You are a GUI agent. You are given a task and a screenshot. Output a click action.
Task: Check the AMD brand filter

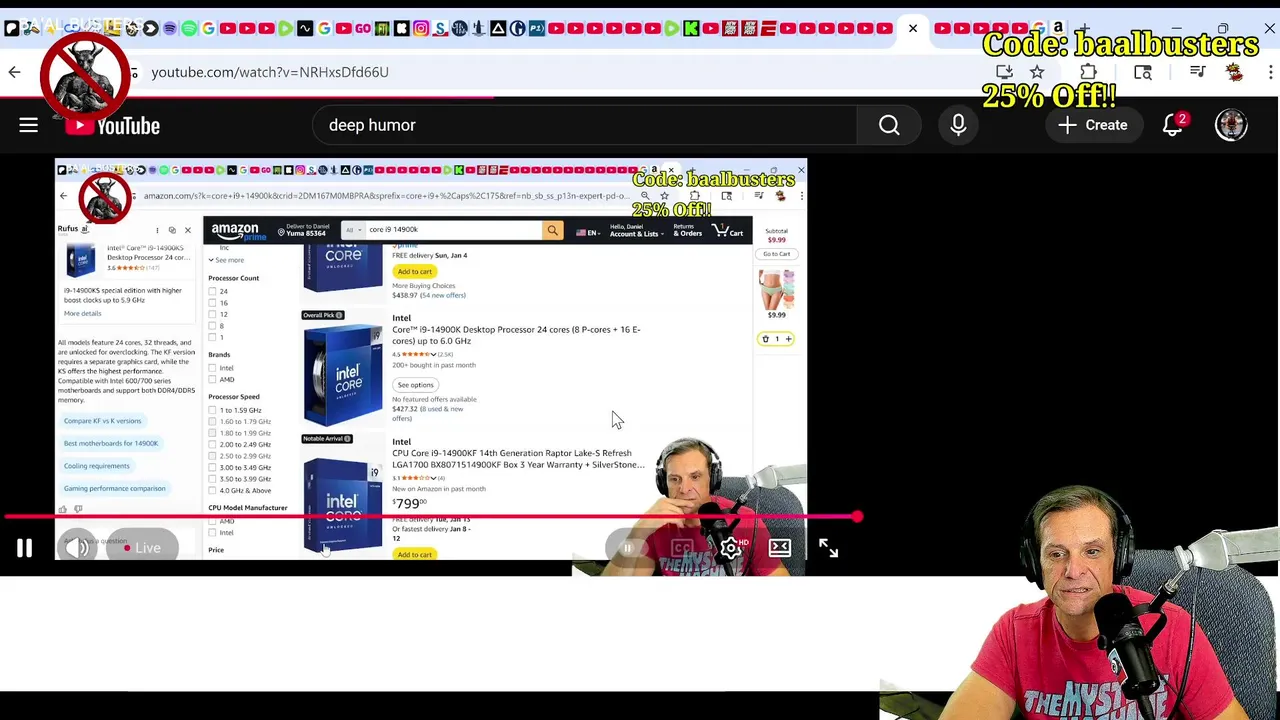coord(212,380)
